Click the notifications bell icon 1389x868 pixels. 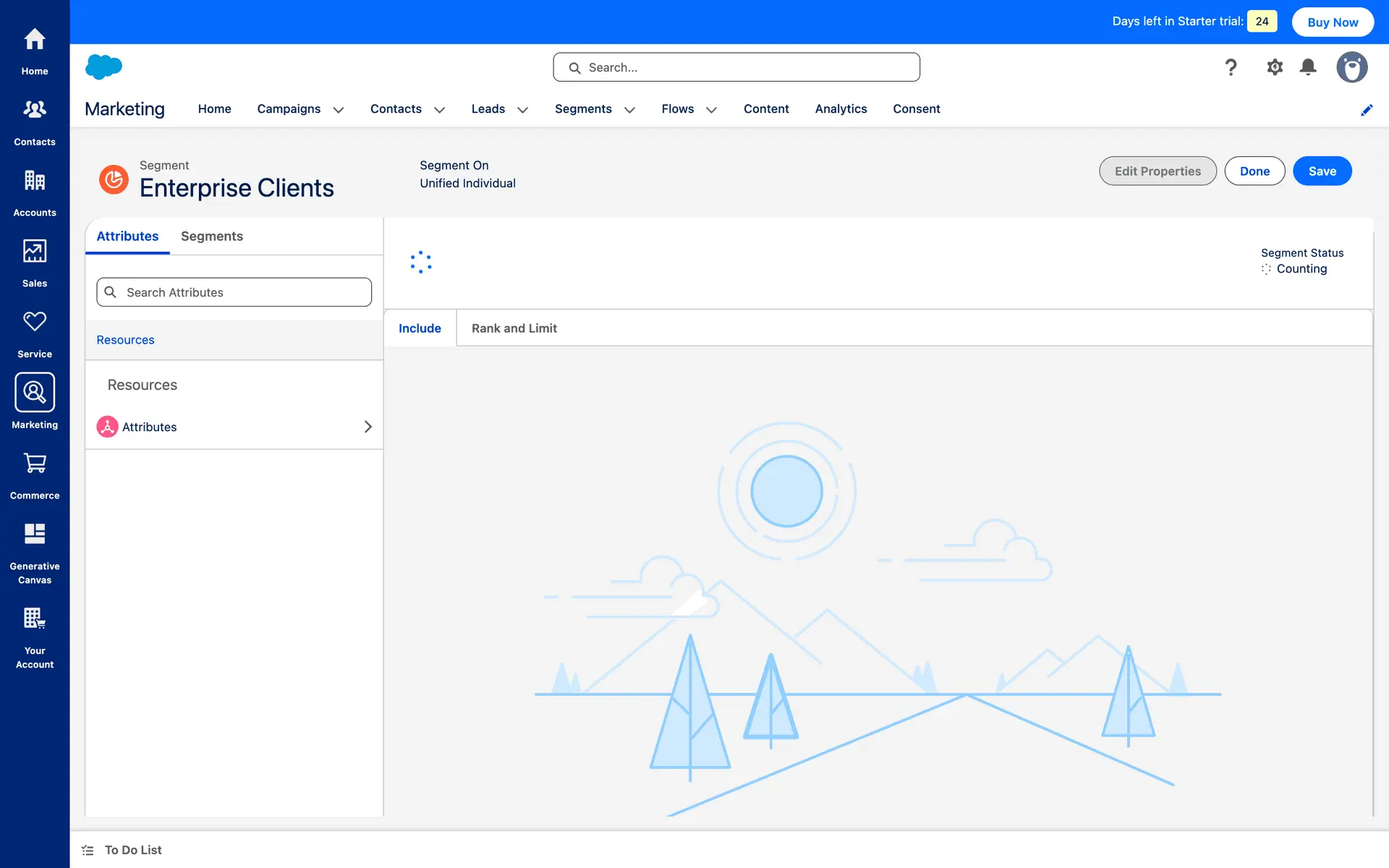coord(1308,67)
